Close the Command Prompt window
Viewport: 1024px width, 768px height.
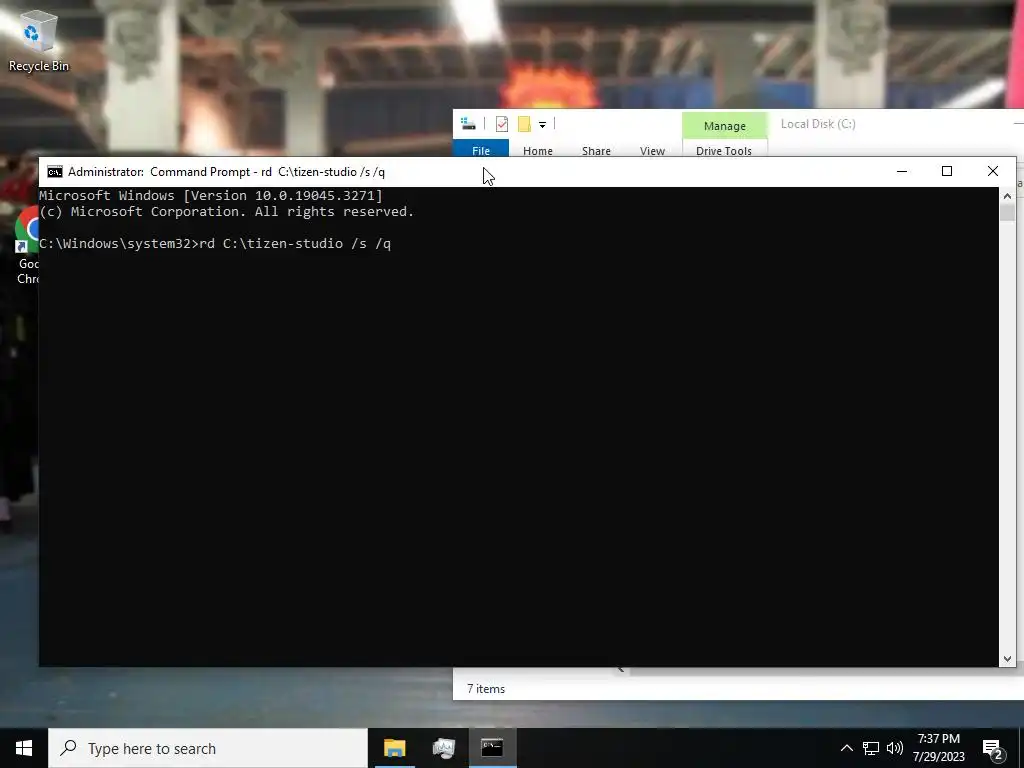coord(993,171)
